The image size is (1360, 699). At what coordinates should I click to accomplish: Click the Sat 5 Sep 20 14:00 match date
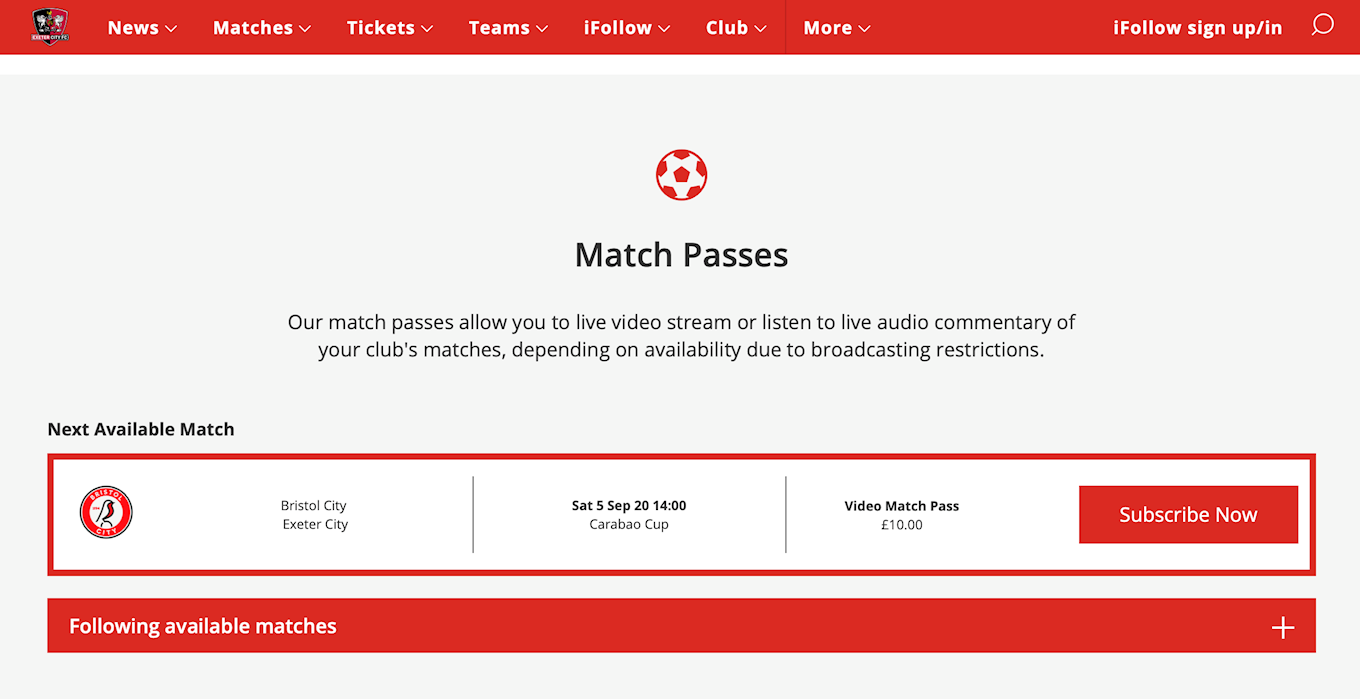629,506
